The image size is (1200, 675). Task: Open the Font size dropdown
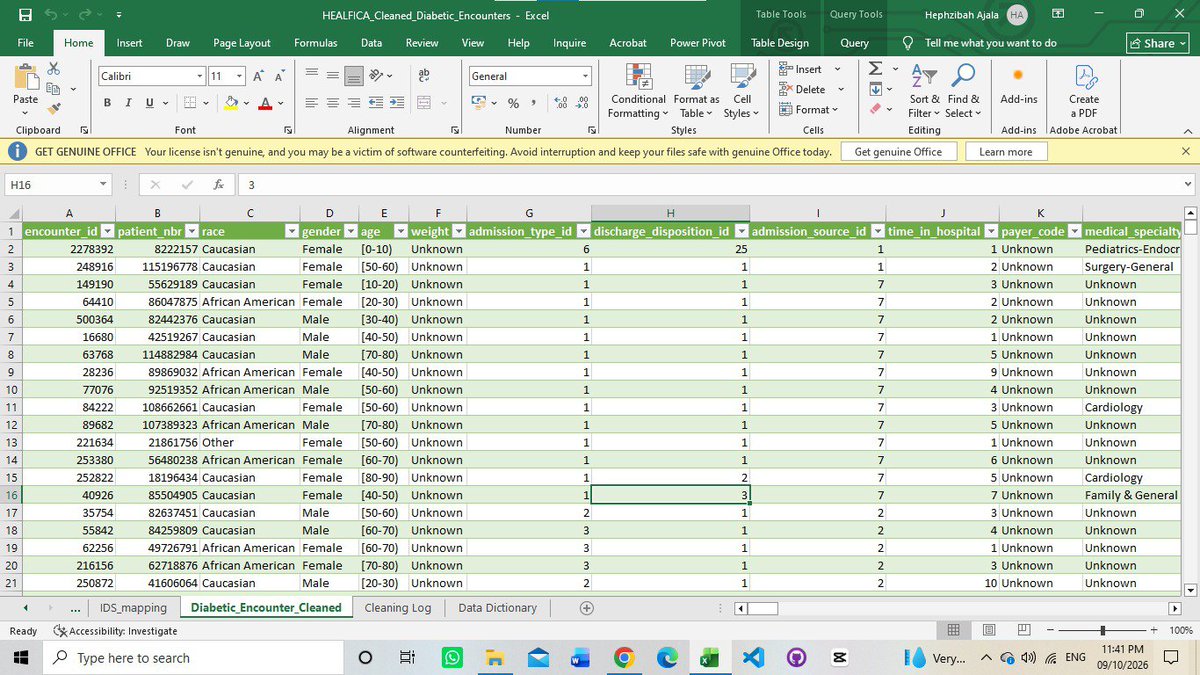[240, 76]
